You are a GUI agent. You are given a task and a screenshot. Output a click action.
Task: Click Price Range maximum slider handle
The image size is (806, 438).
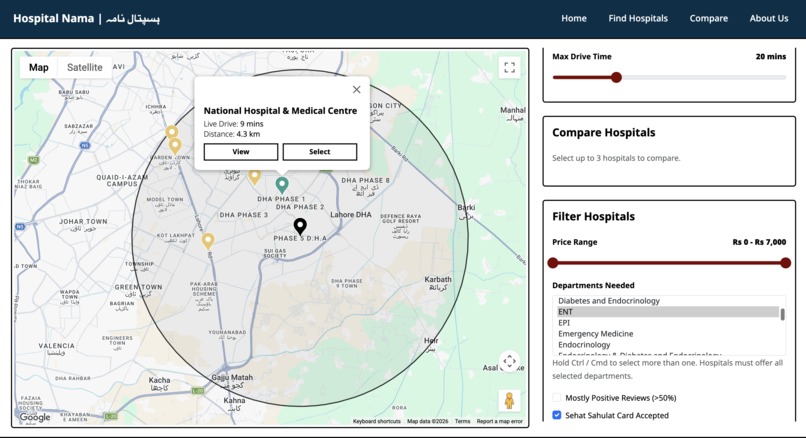coord(785,263)
